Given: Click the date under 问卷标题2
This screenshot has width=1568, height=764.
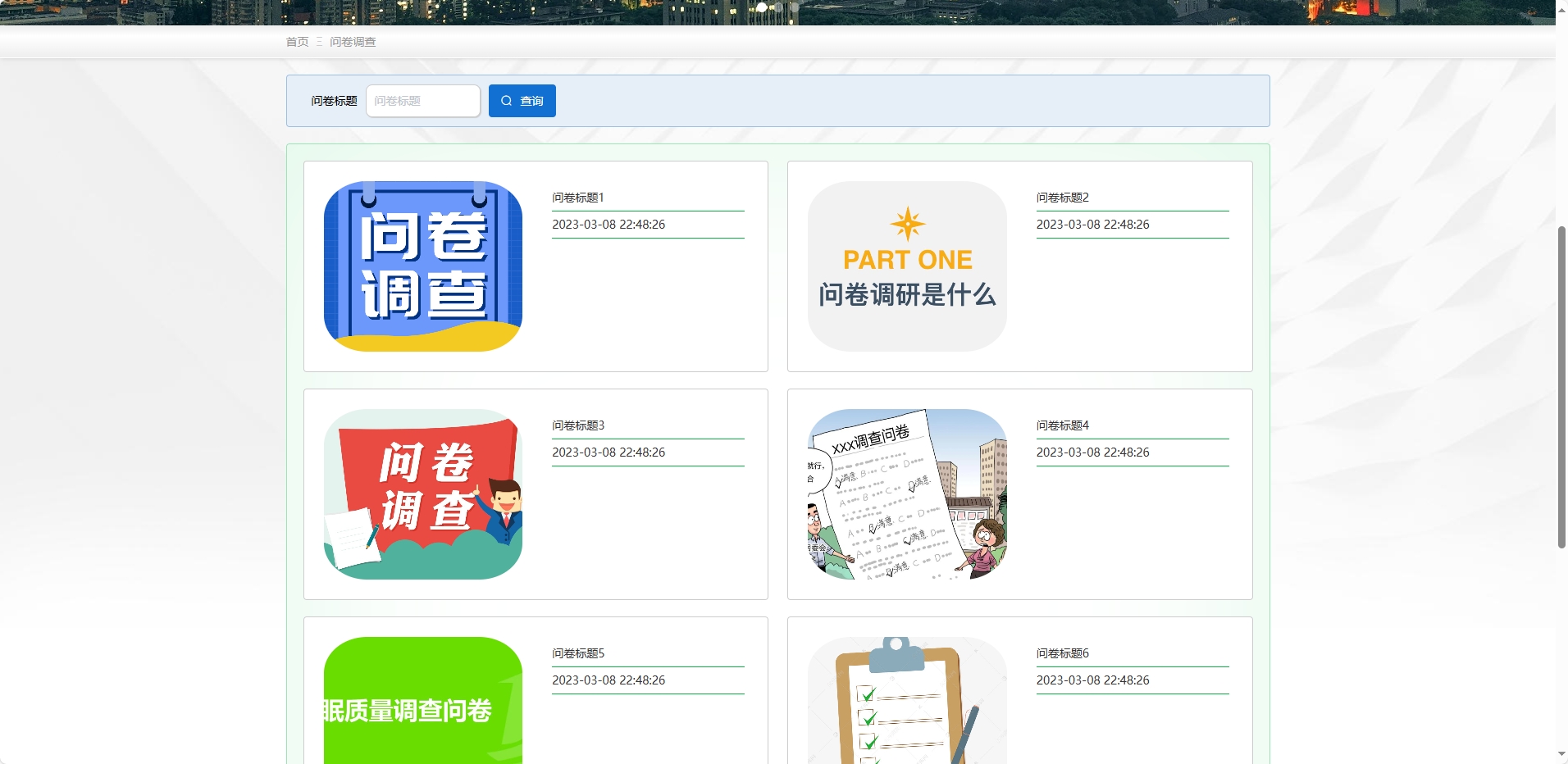Looking at the screenshot, I should pyautogui.click(x=1093, y=225).
